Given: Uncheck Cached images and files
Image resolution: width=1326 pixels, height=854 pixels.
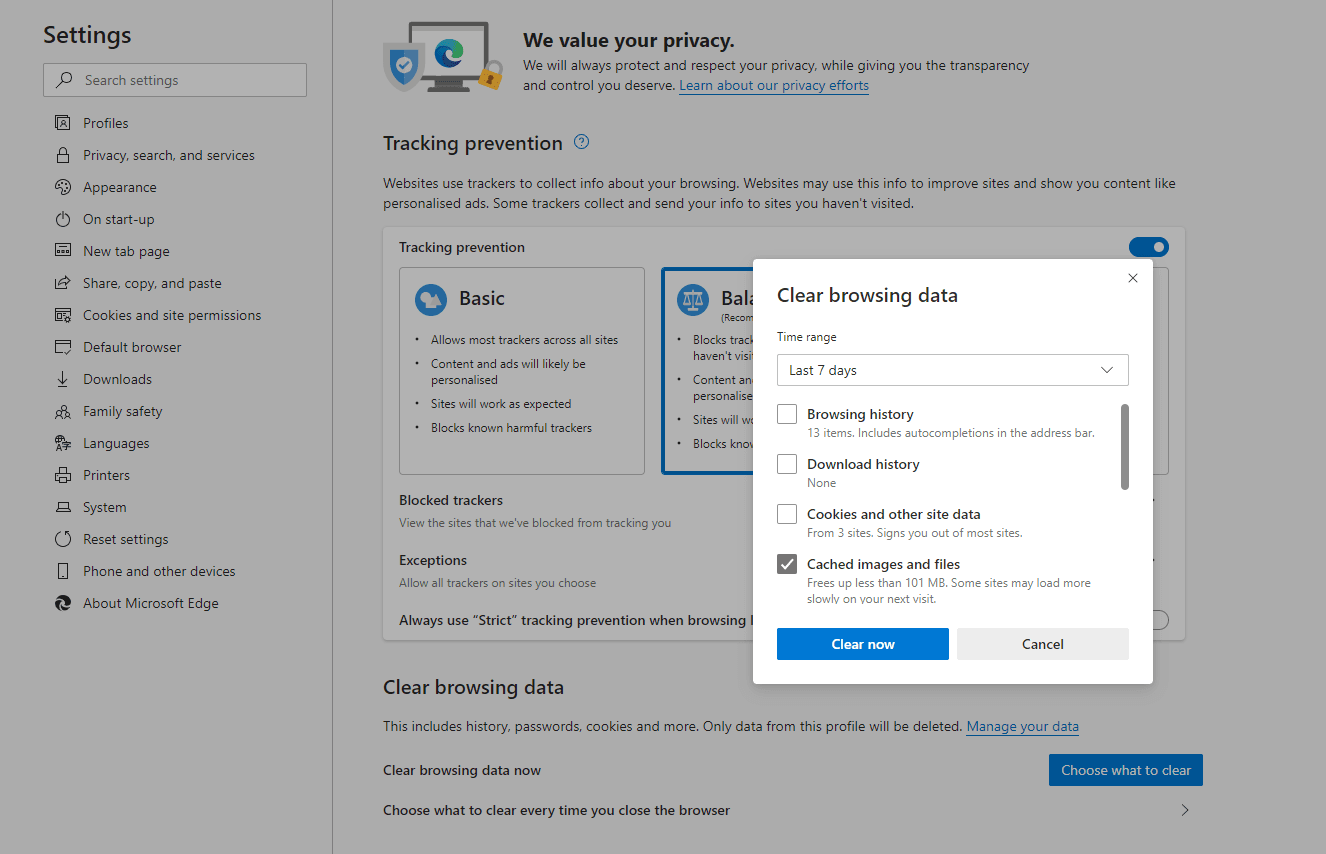Looking at the screenshot, I should coord(787,564).
